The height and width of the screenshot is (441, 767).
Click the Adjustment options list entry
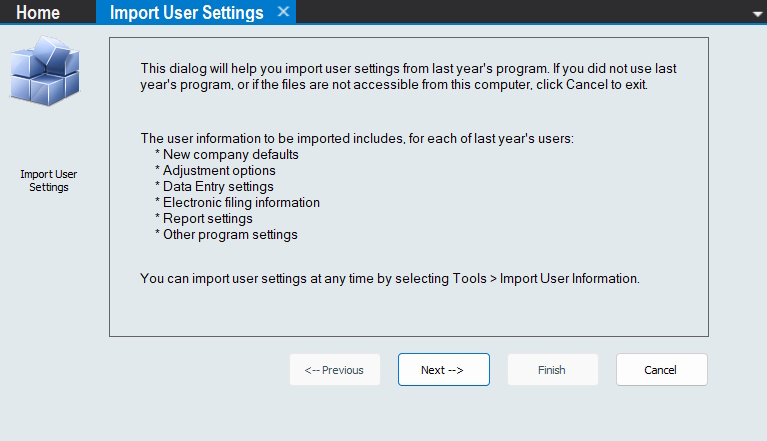[219, 171]
